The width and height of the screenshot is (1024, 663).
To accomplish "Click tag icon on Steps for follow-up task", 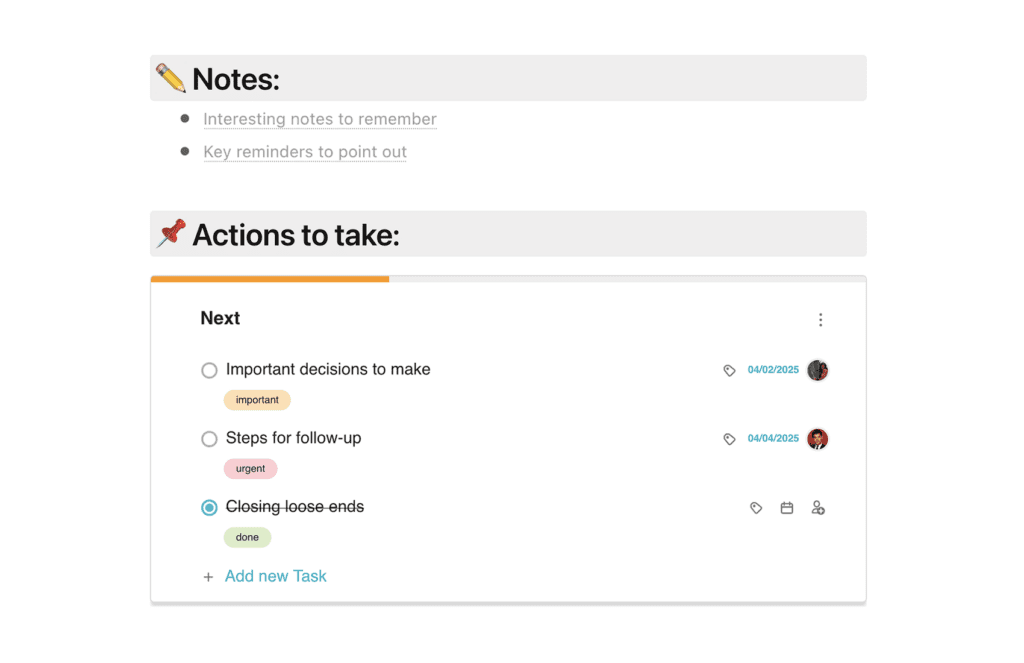I will coord(729,439).
